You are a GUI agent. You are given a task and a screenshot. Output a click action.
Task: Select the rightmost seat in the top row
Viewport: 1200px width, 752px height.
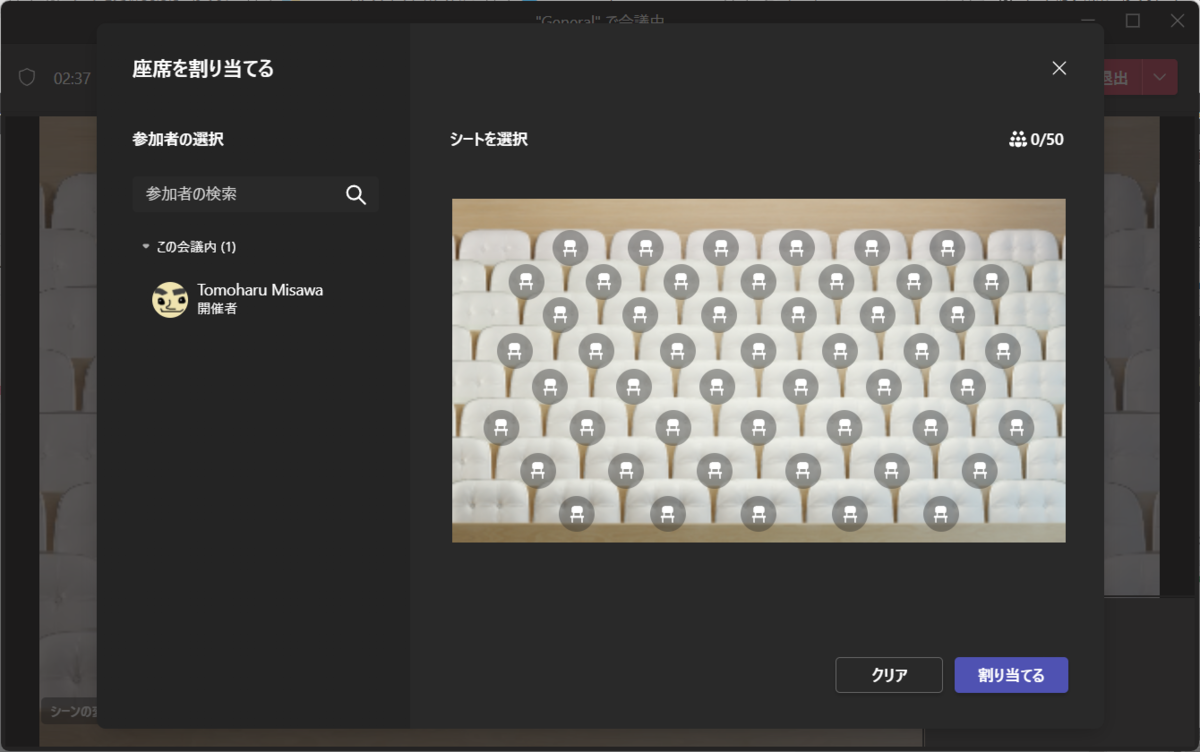click(x=947, y=247)
